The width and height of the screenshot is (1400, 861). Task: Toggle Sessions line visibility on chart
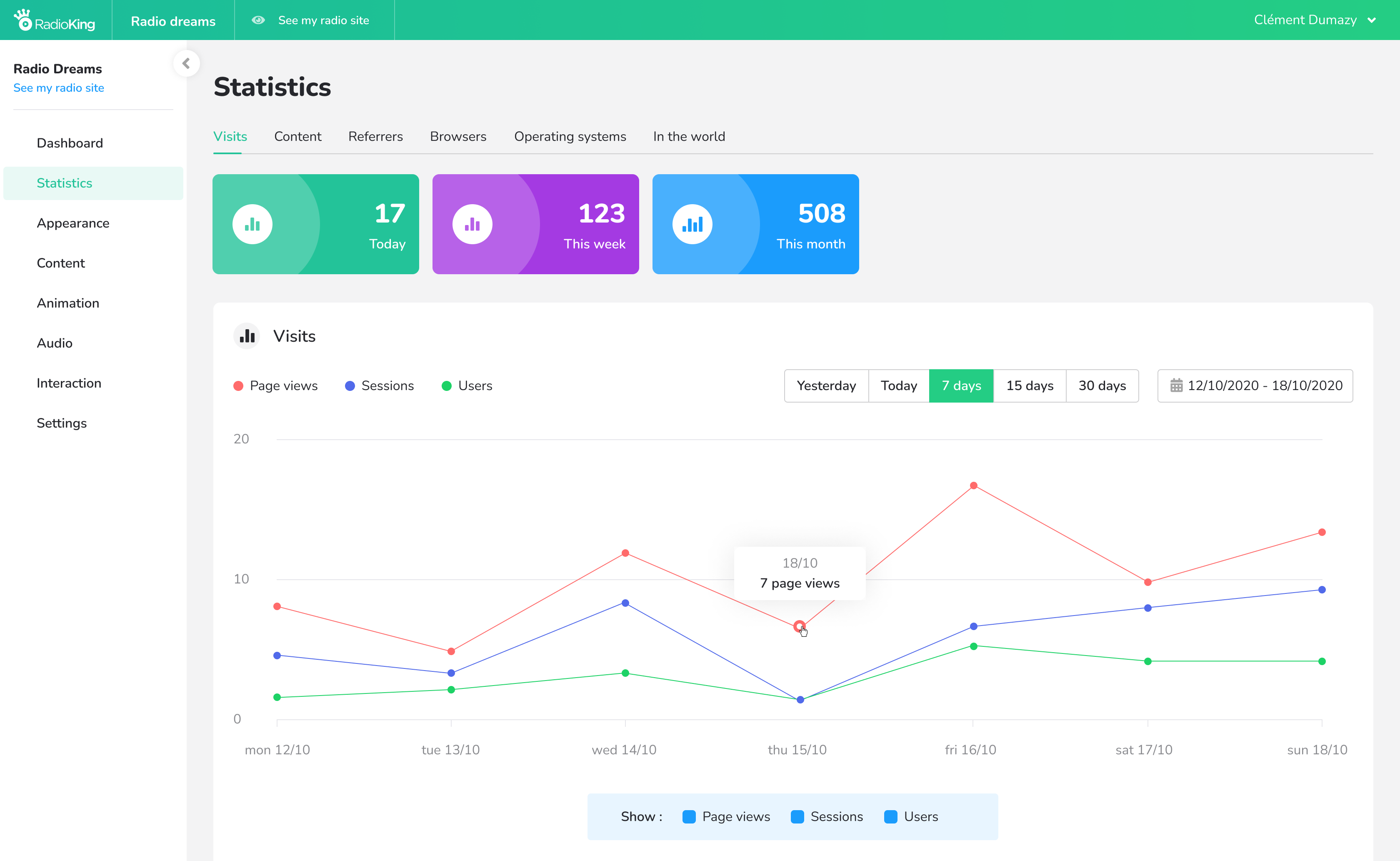pos(799,816)
